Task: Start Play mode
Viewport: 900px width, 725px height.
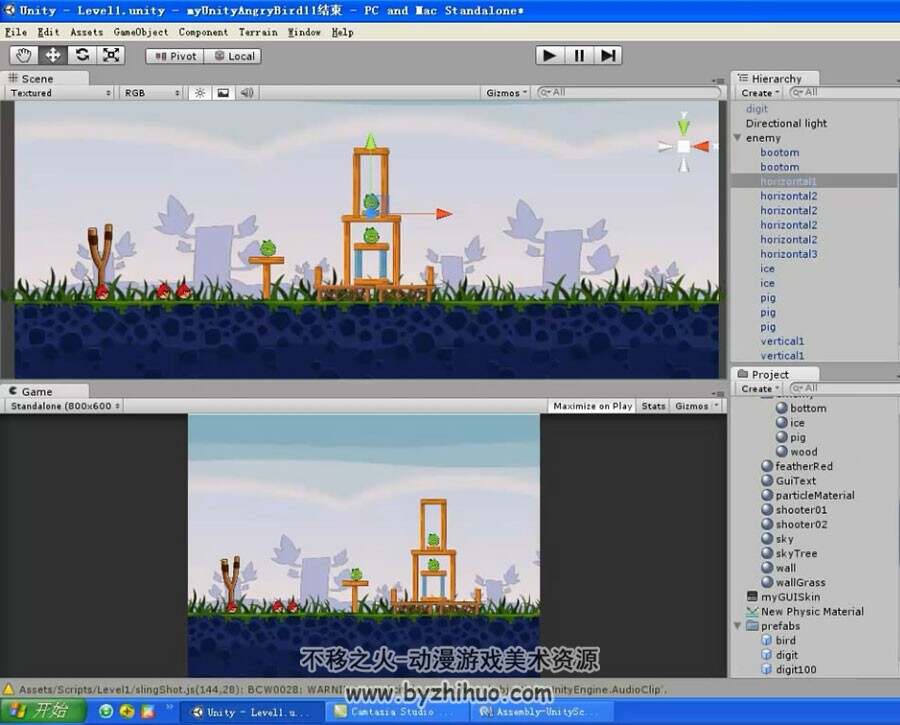Action: point(550,55)
